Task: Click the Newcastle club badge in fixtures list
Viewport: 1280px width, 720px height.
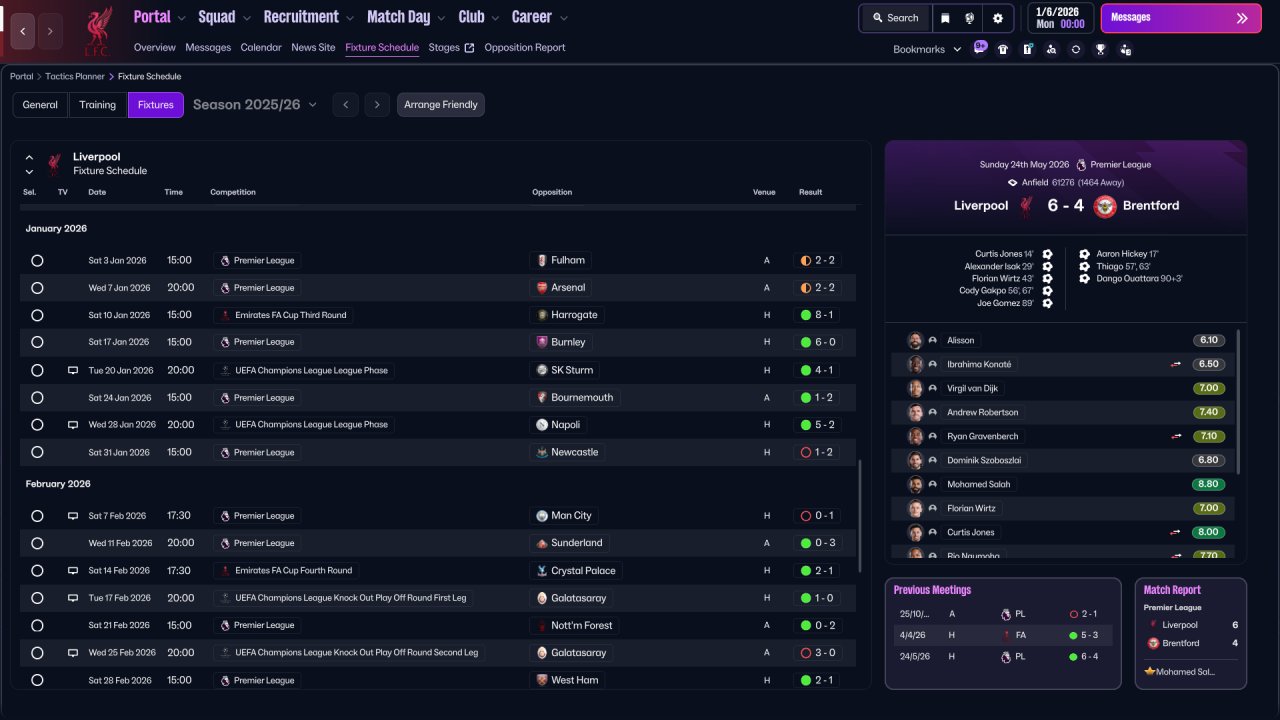Action: coord(542,452)
